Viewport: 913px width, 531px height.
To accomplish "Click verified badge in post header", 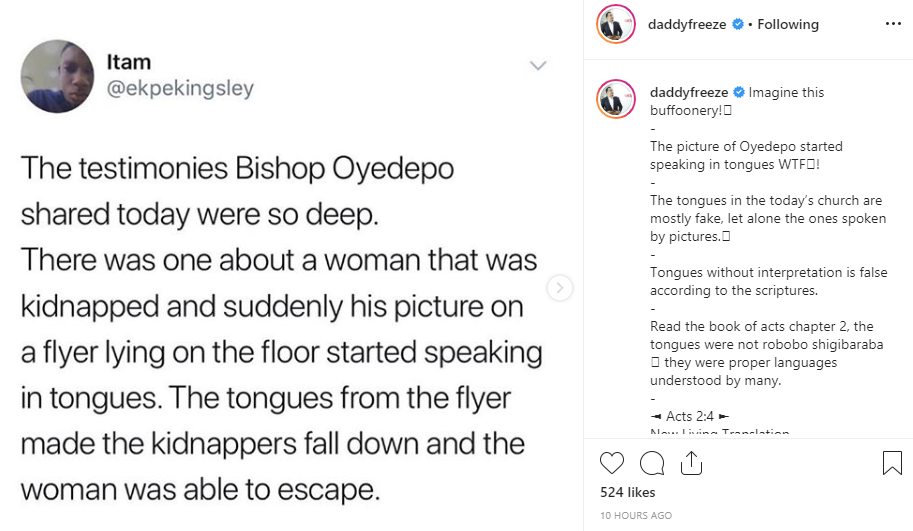I will [738, 24].
